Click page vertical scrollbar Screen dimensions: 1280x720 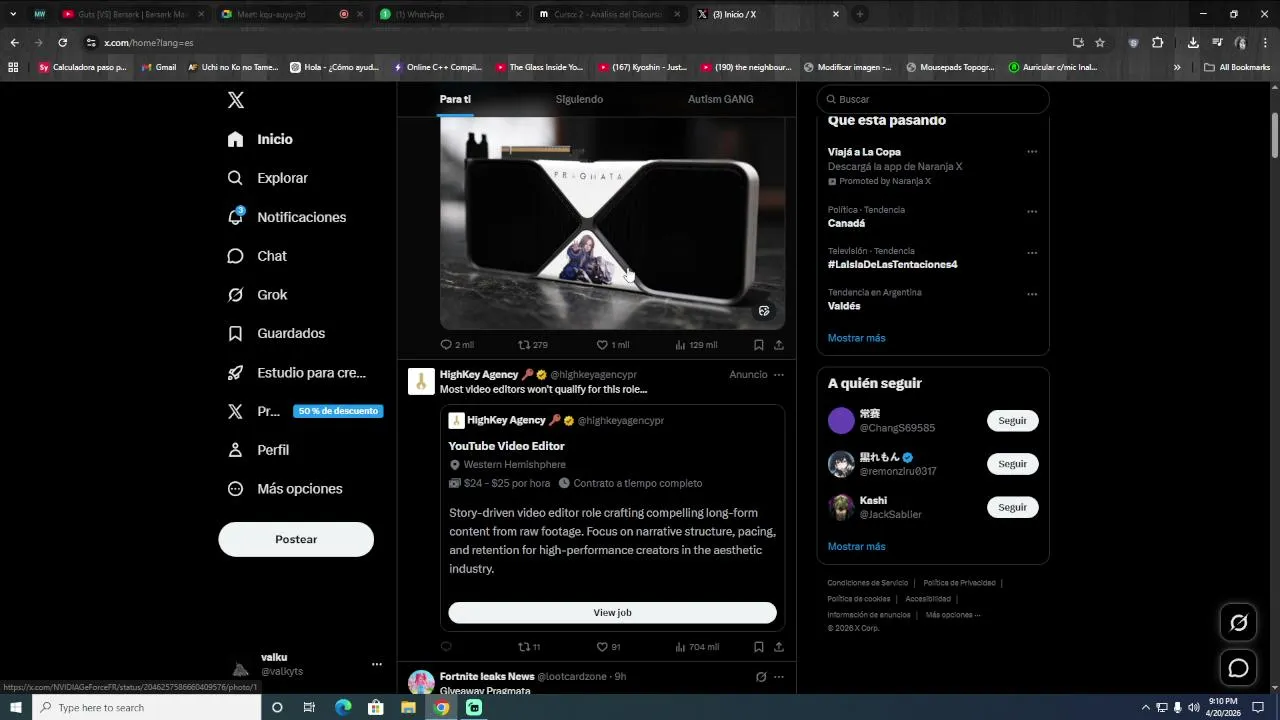pos(1275,135)
